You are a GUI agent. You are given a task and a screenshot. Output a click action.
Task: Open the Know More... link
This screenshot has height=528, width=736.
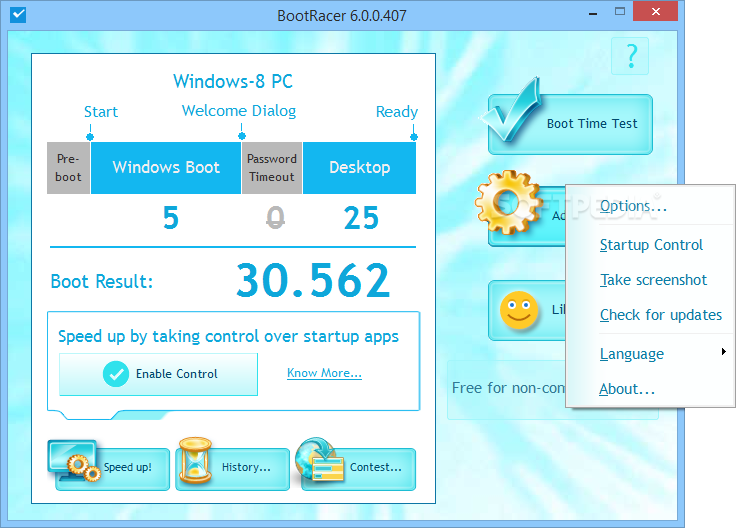(x=324, y=373)
